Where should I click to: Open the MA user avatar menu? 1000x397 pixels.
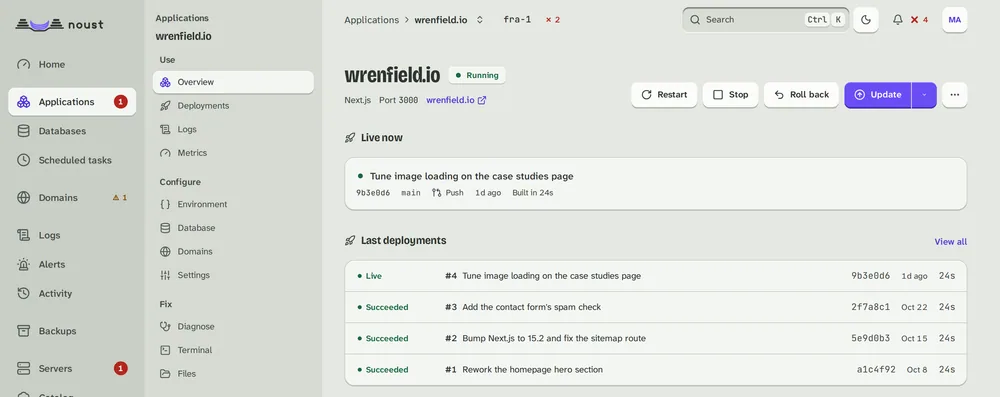coord(955,20)
